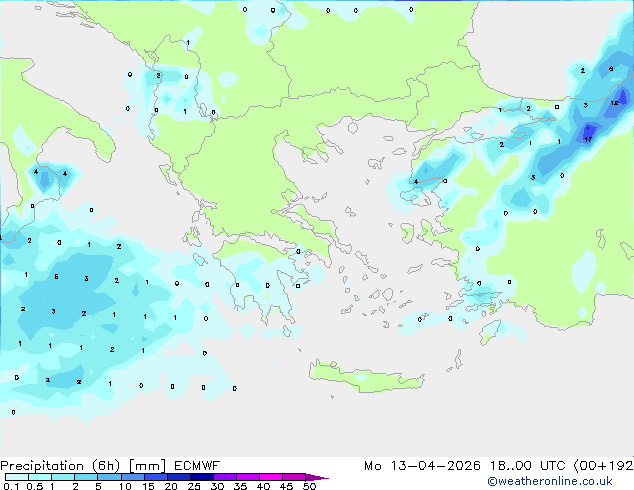
Task: Click the island of Rhodes on the map
Action: click(490, 331)
